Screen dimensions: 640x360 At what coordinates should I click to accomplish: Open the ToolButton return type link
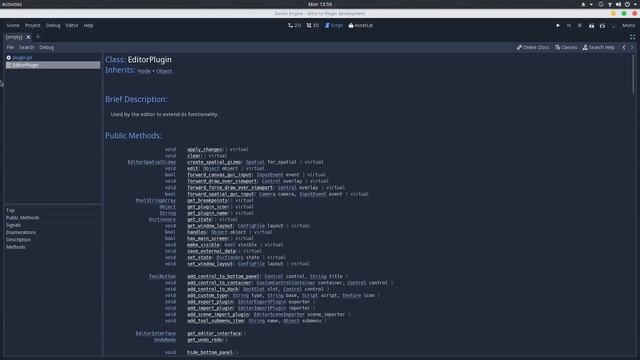click(162, 276)
